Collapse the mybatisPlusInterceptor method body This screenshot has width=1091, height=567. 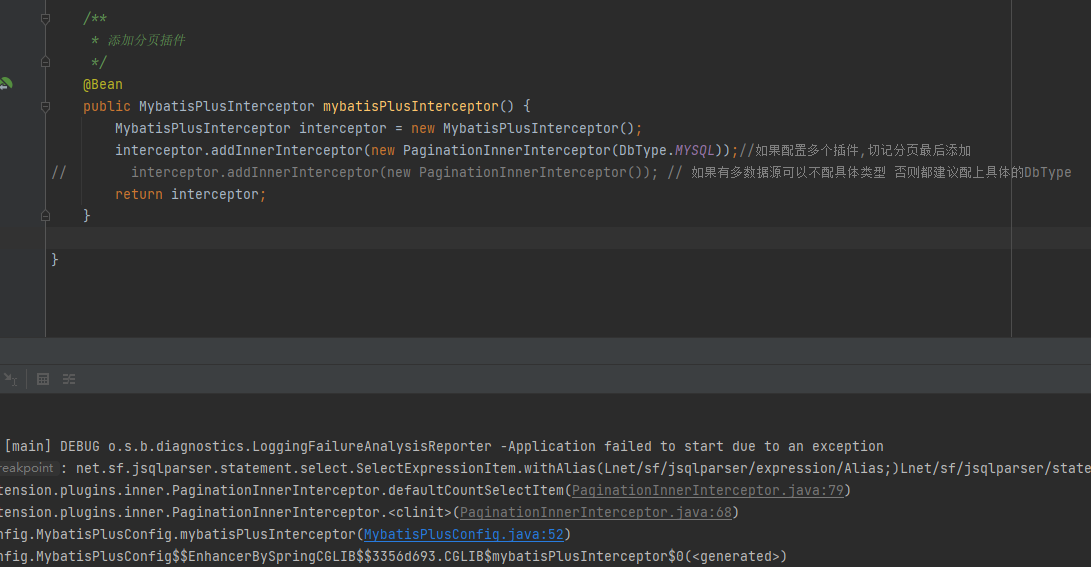[45, 106]
